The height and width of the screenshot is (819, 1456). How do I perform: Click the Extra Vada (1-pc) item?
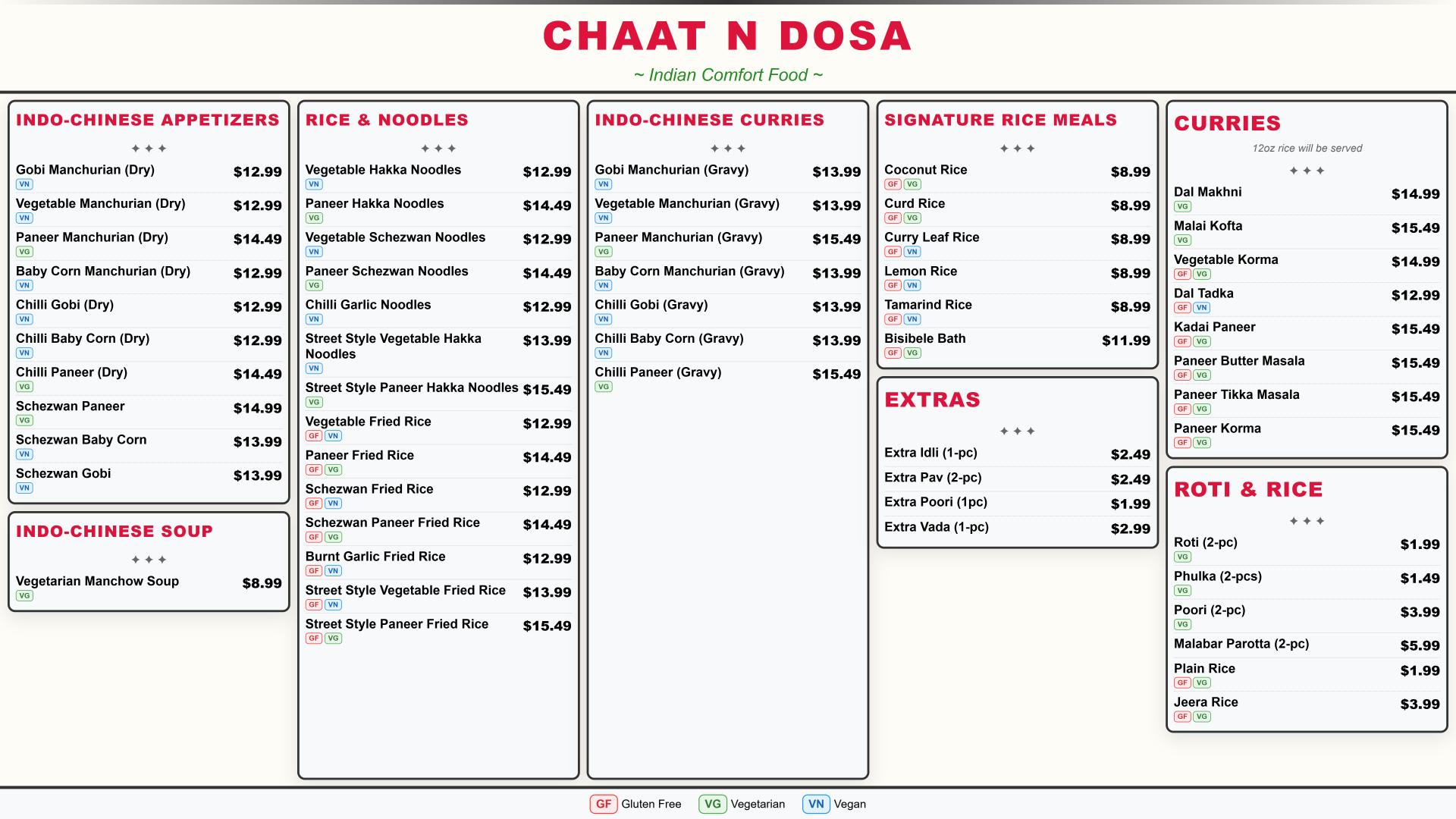[x=936, y=527]
